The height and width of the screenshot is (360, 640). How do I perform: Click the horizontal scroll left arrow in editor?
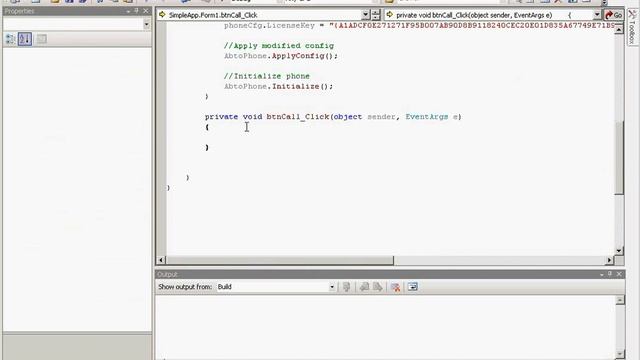coord(161,260)
